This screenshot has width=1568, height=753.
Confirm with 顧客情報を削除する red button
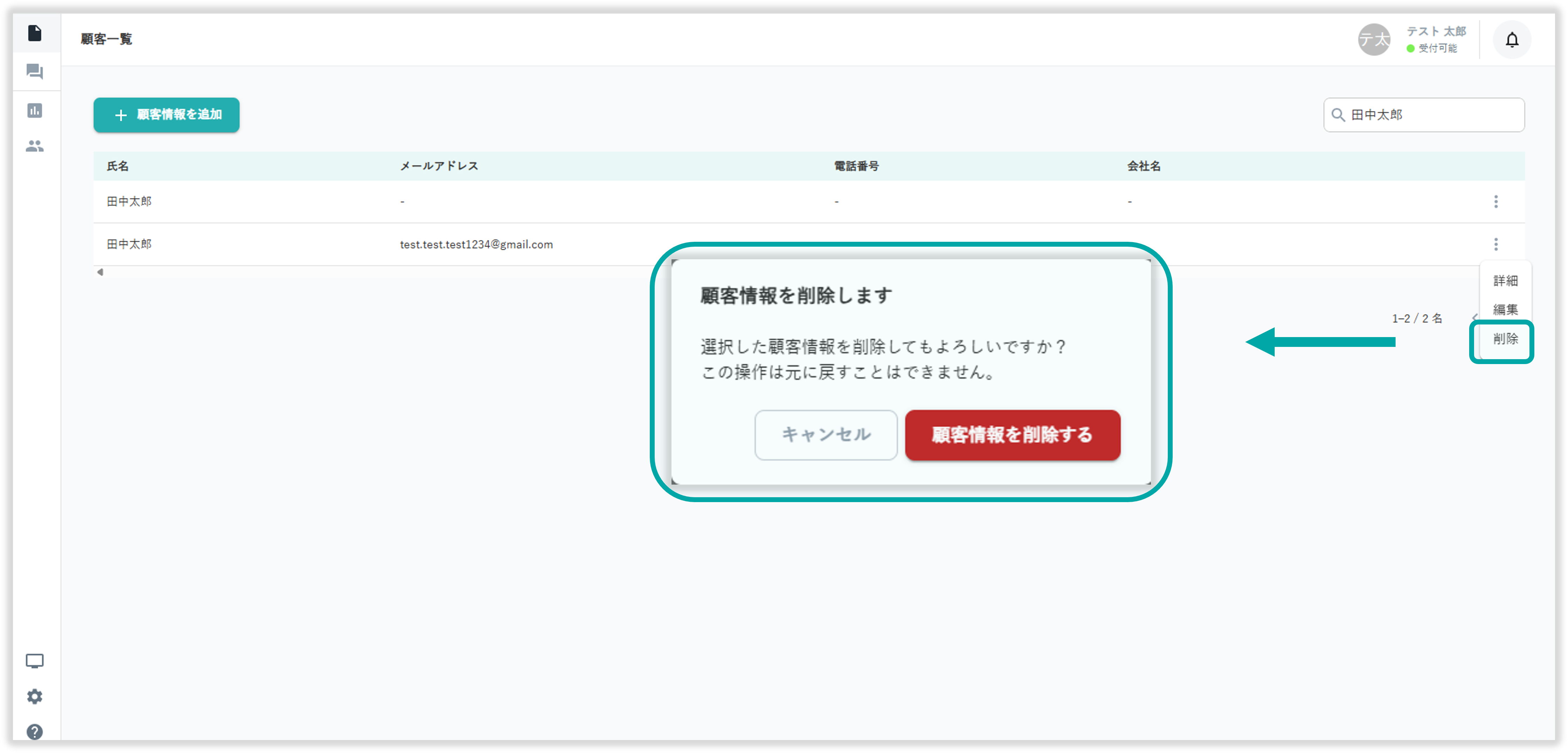click(x=1012, y=434)
